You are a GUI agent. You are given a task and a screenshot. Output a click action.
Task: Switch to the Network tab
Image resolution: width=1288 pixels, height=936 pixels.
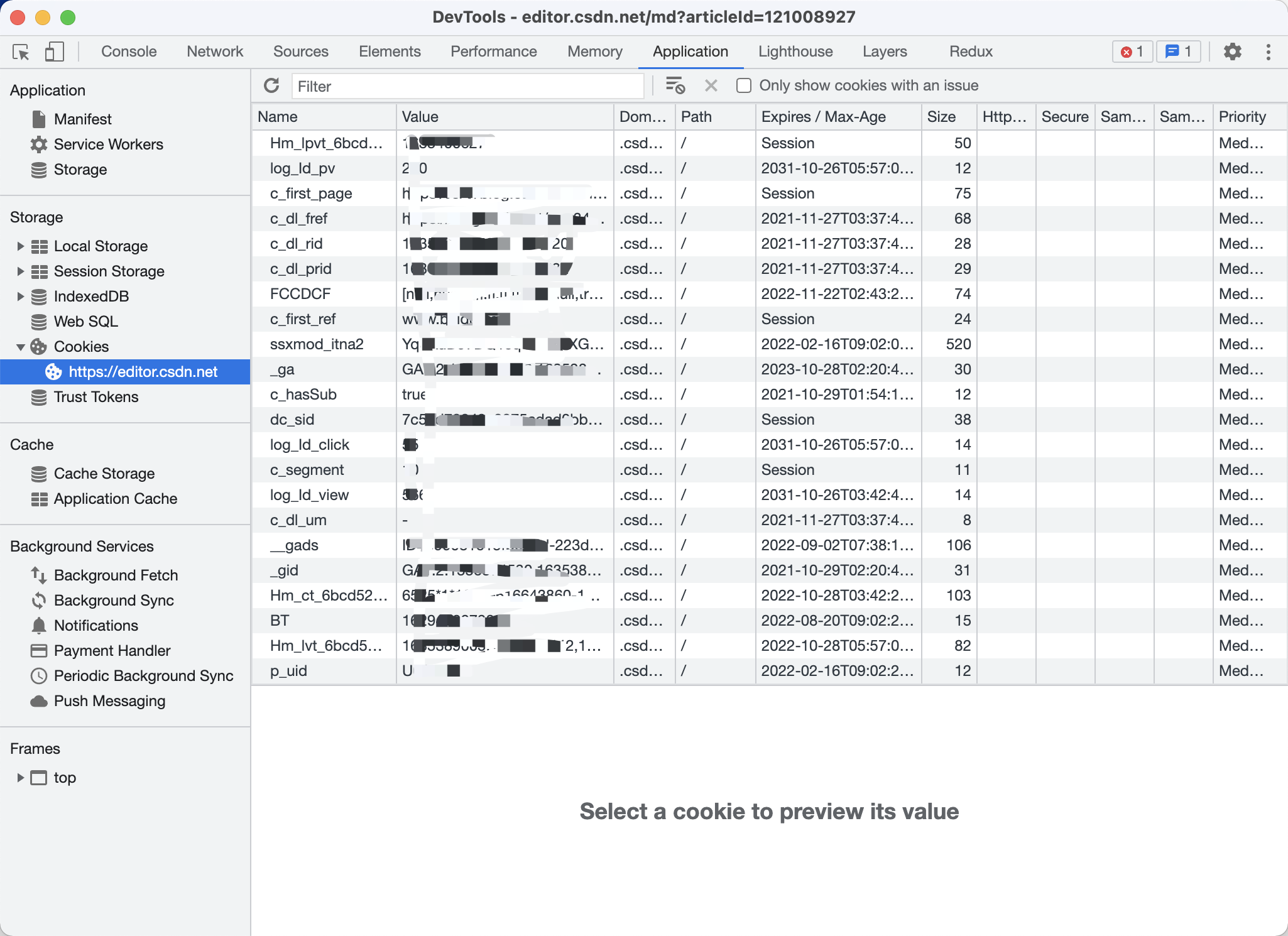tap(215, 52)
